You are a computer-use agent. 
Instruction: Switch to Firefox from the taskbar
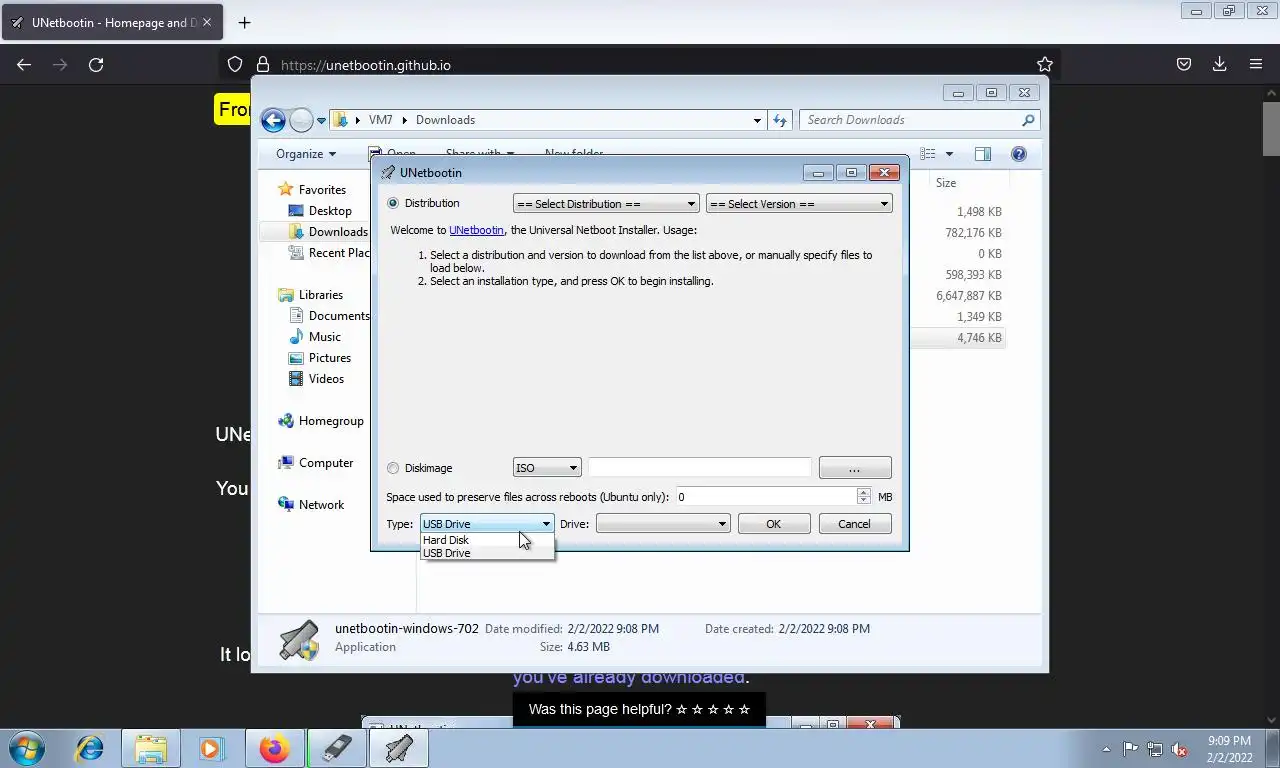coord(273,748)
